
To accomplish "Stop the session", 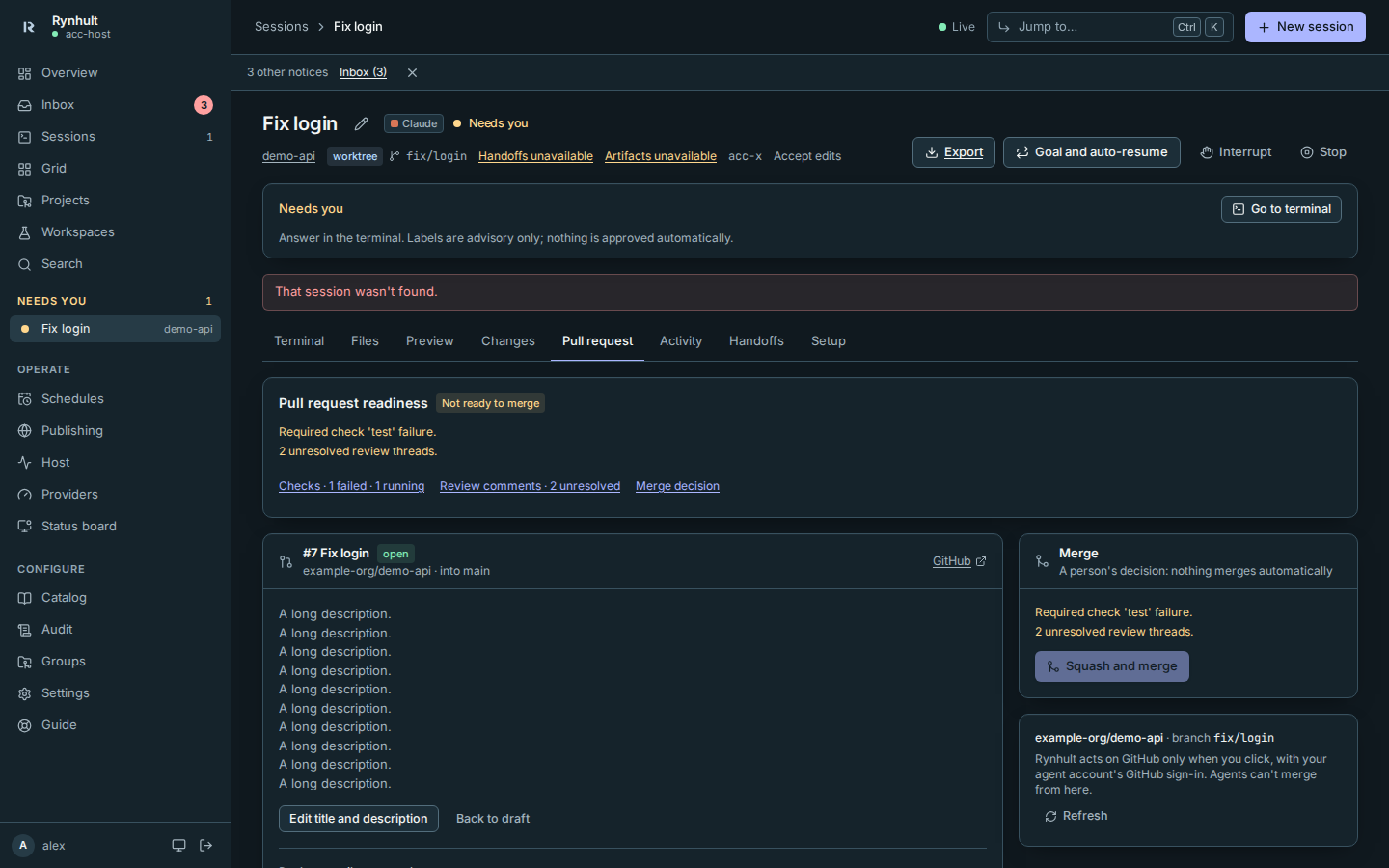I will tap(1323, 152).
